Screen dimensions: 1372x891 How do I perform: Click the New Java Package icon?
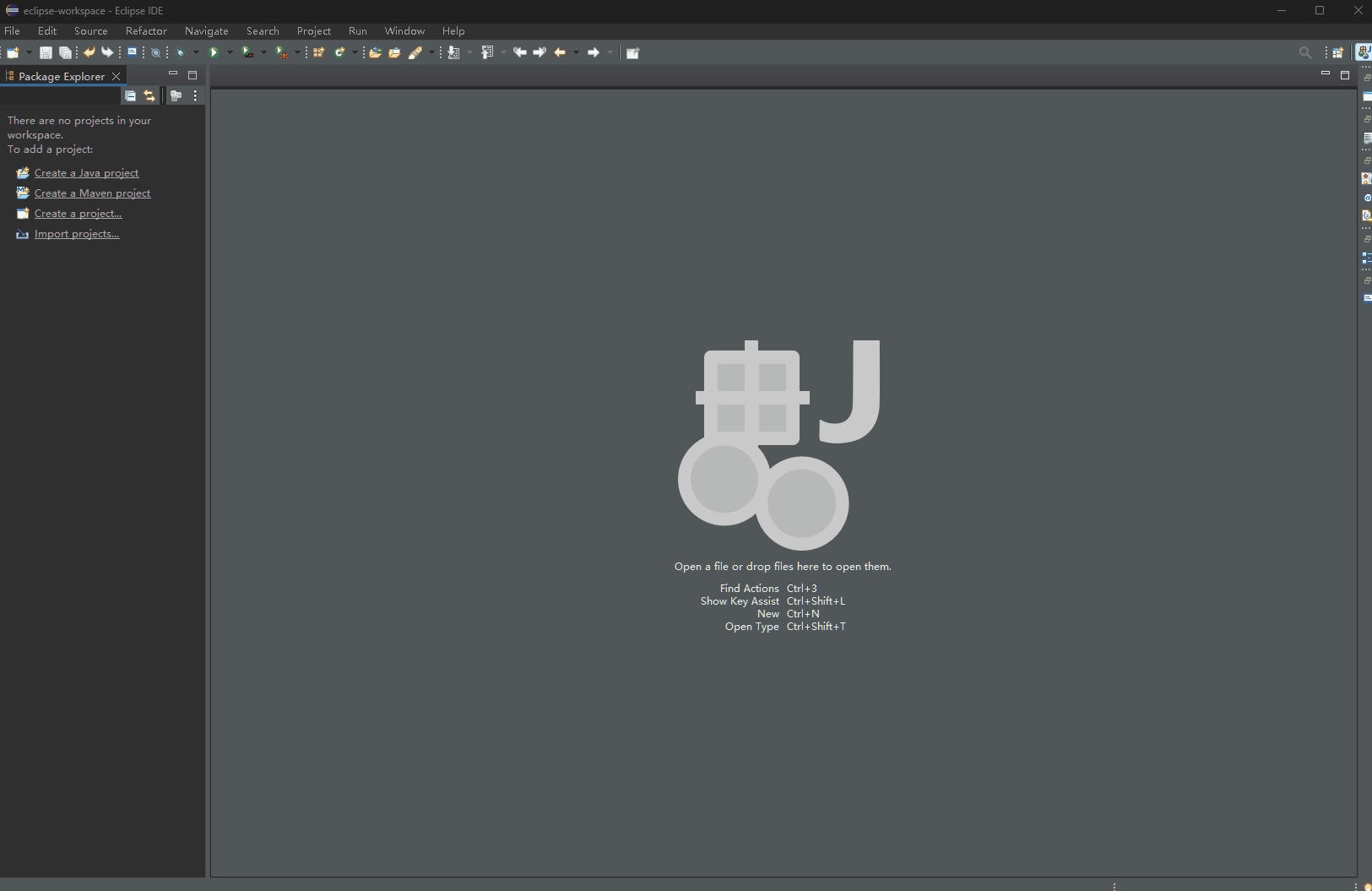tap(318, 52)
